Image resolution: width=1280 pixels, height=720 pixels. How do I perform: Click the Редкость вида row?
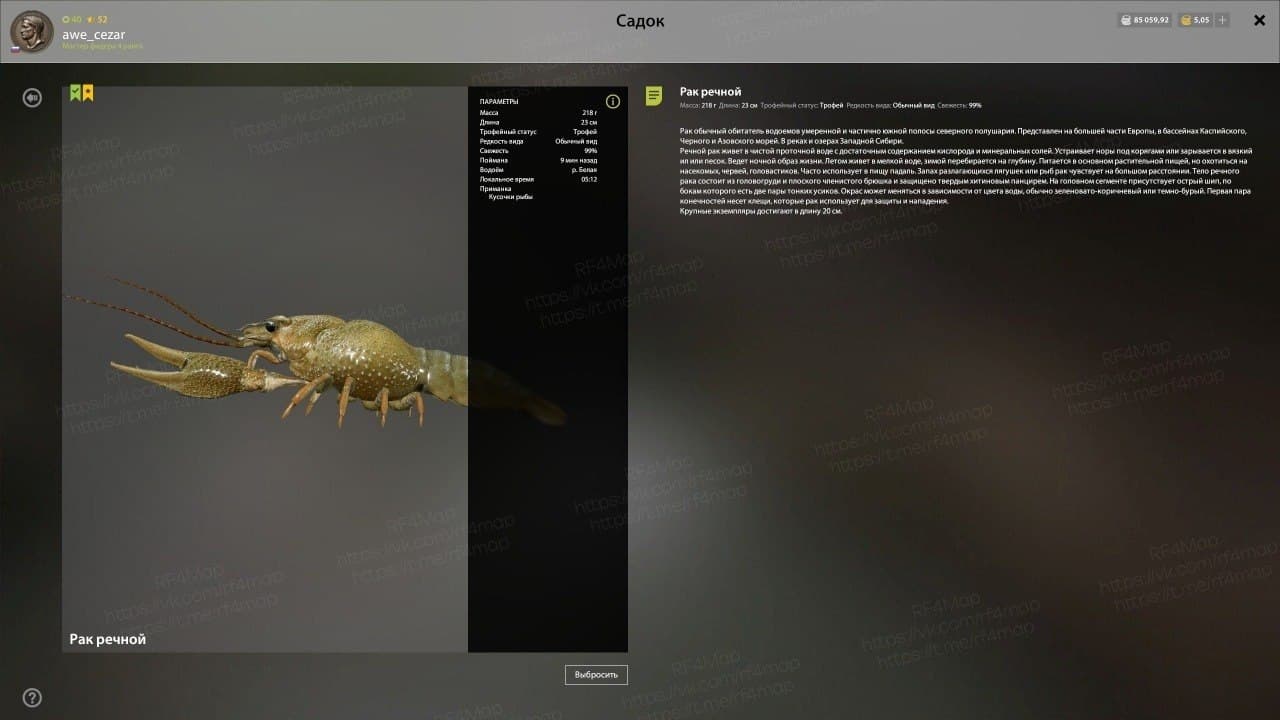point(538,141)
